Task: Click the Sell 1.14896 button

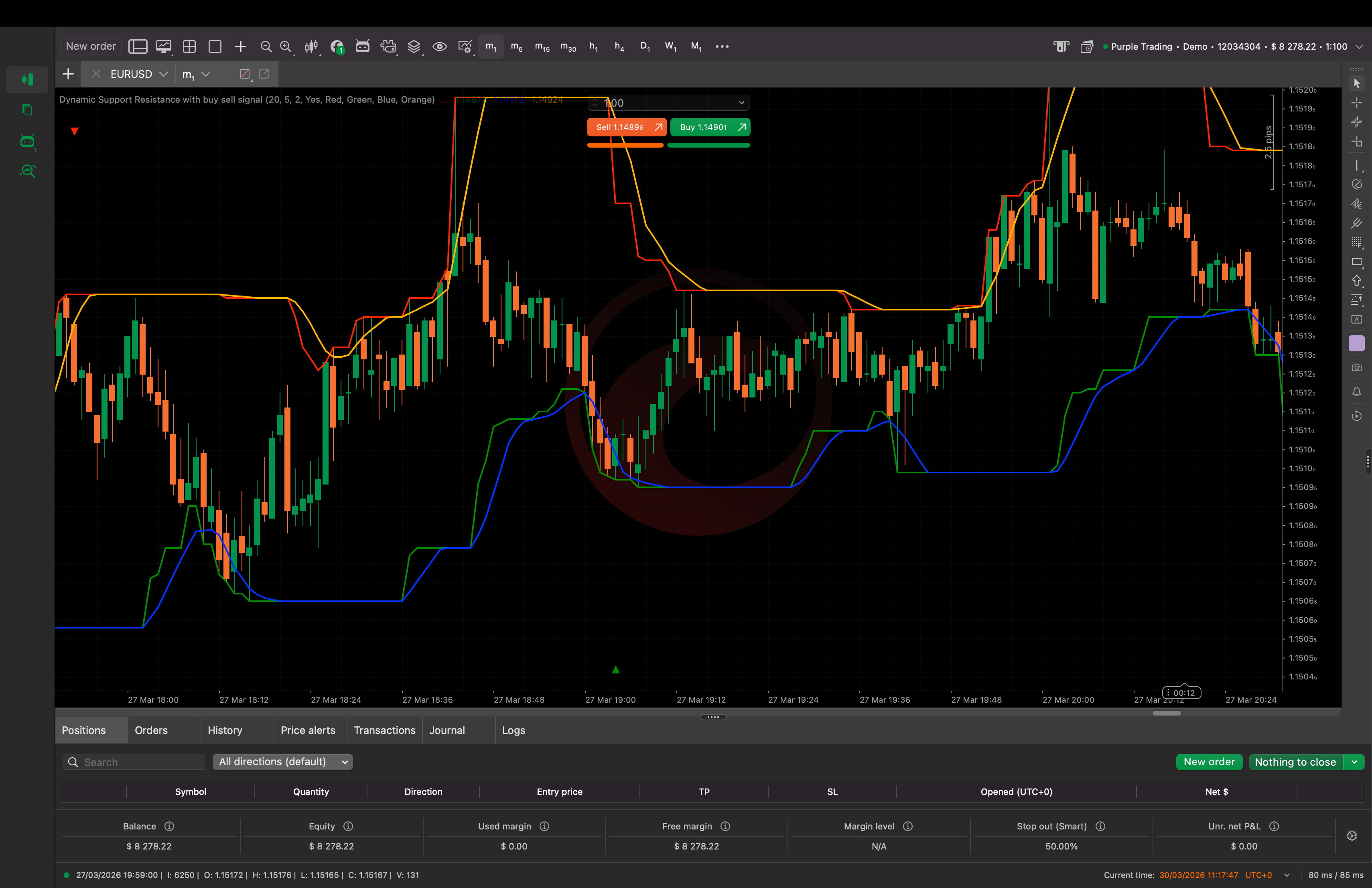Action: tap(626, 128)
